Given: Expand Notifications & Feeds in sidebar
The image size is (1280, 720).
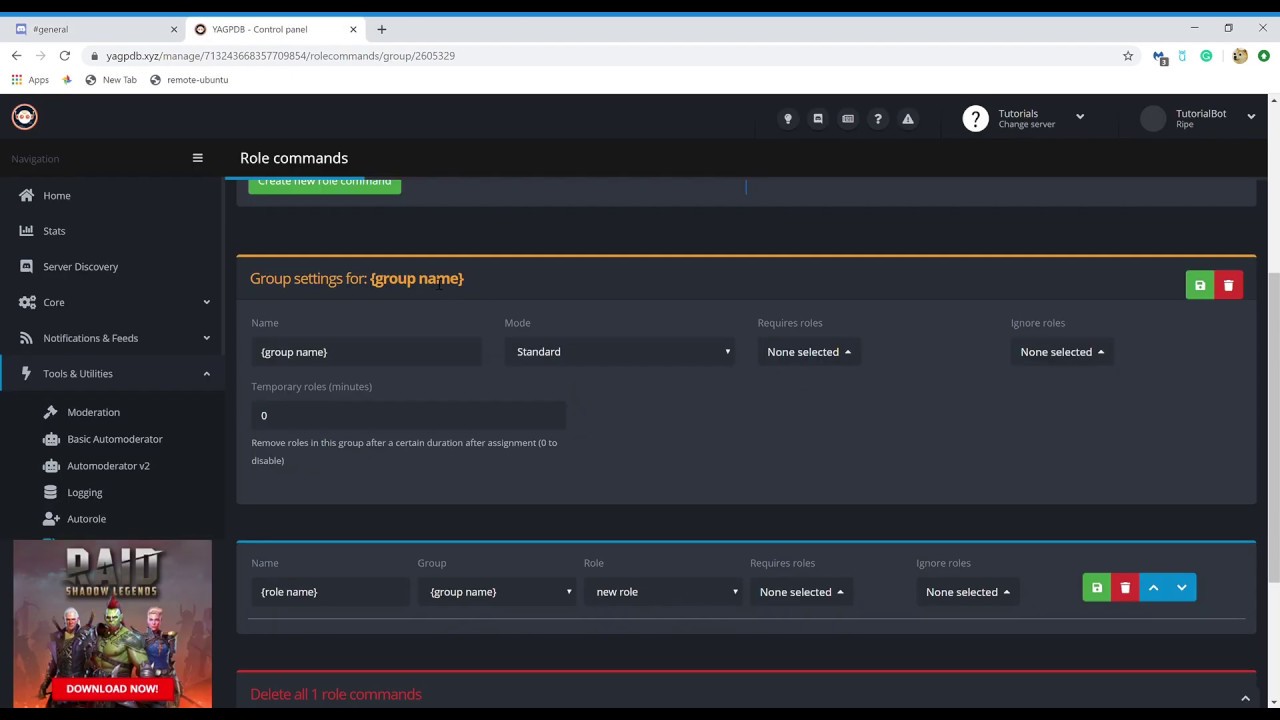Looking at the screenshot, I should click(112, 338).
